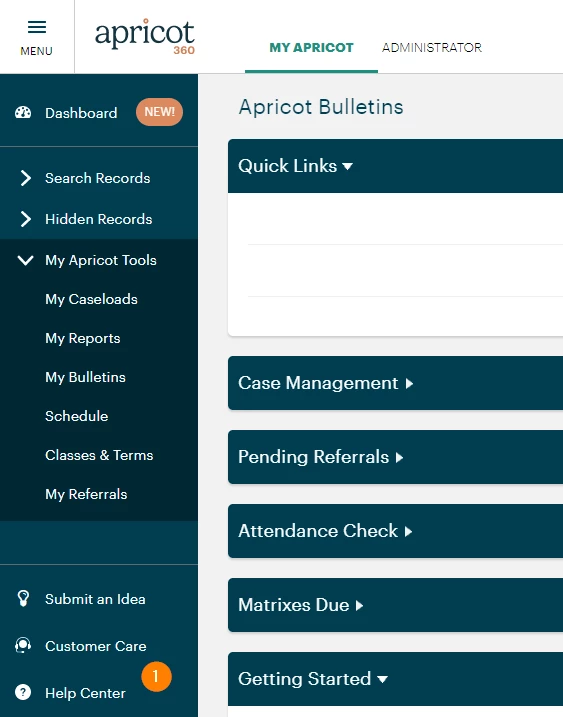Expand the Attendance Check section arrow

408,531
